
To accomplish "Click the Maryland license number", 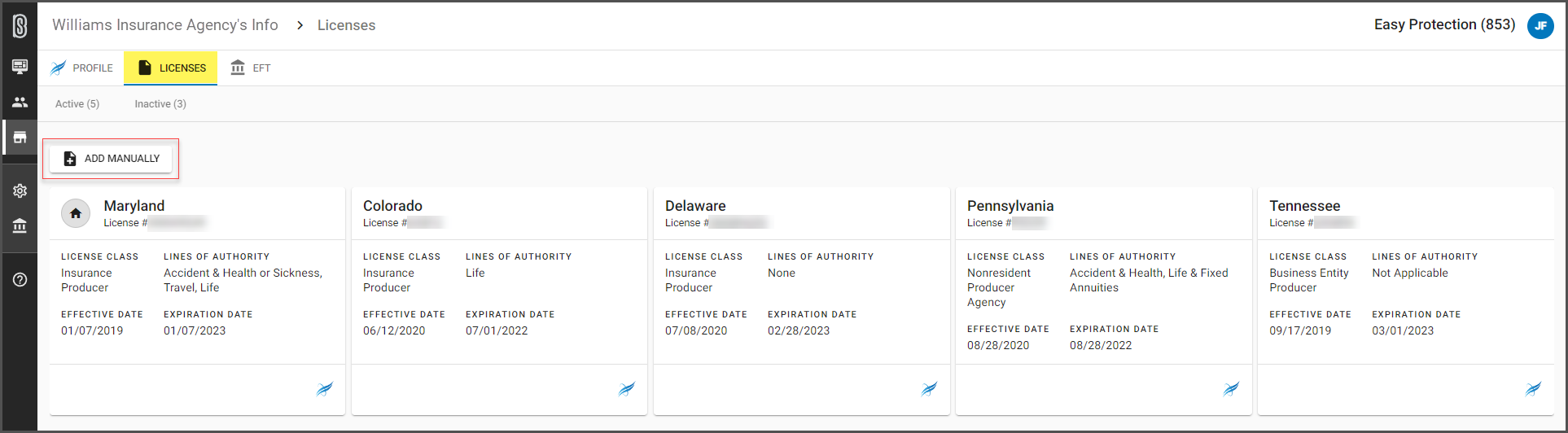I will (x=154, y=222).
